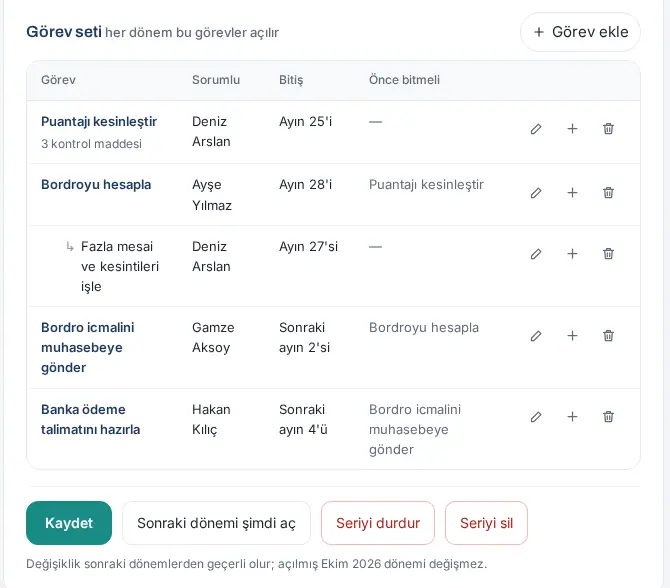The width and height of the screenshot is (670, 588).
Task: Edit the Puantajı kesinleştir task
Action: coord(536,129)
